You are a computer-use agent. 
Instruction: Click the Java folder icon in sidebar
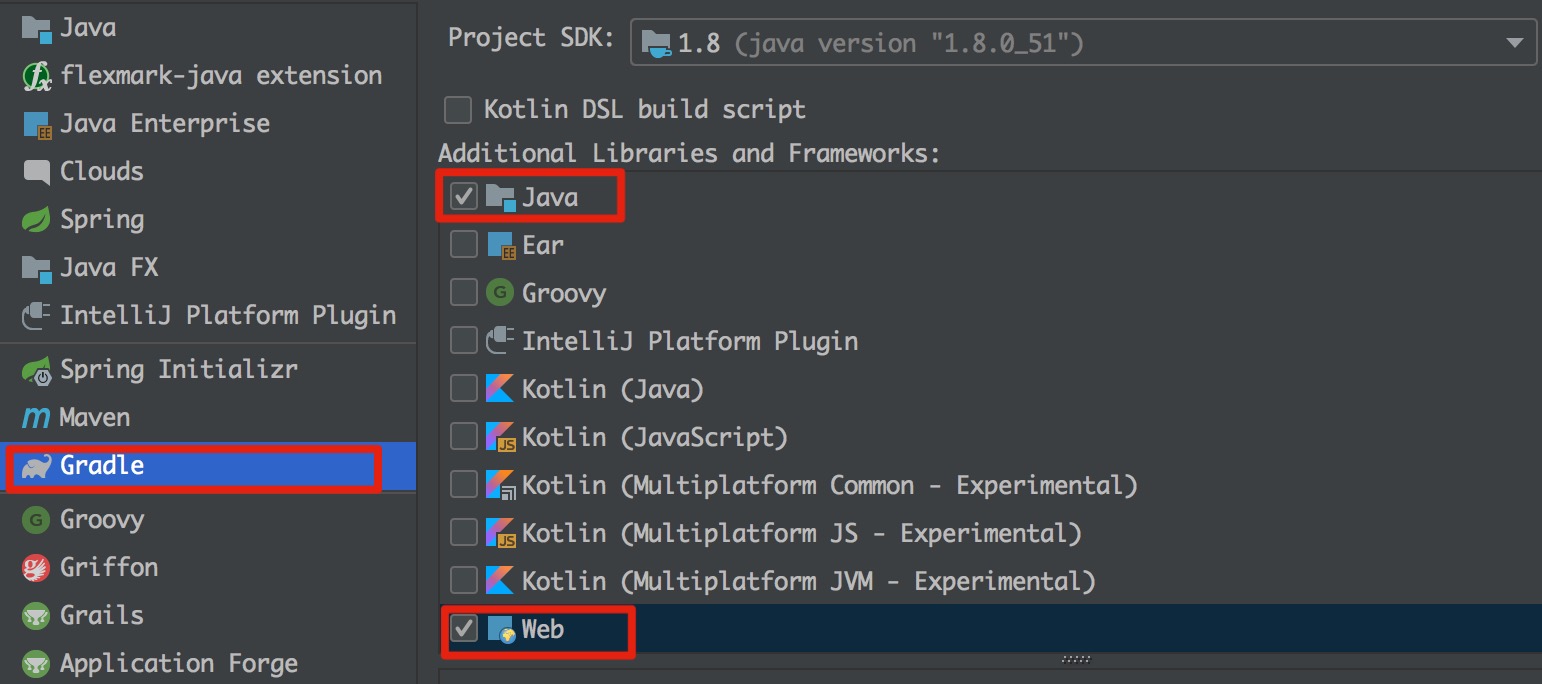[x=36, y=28]
